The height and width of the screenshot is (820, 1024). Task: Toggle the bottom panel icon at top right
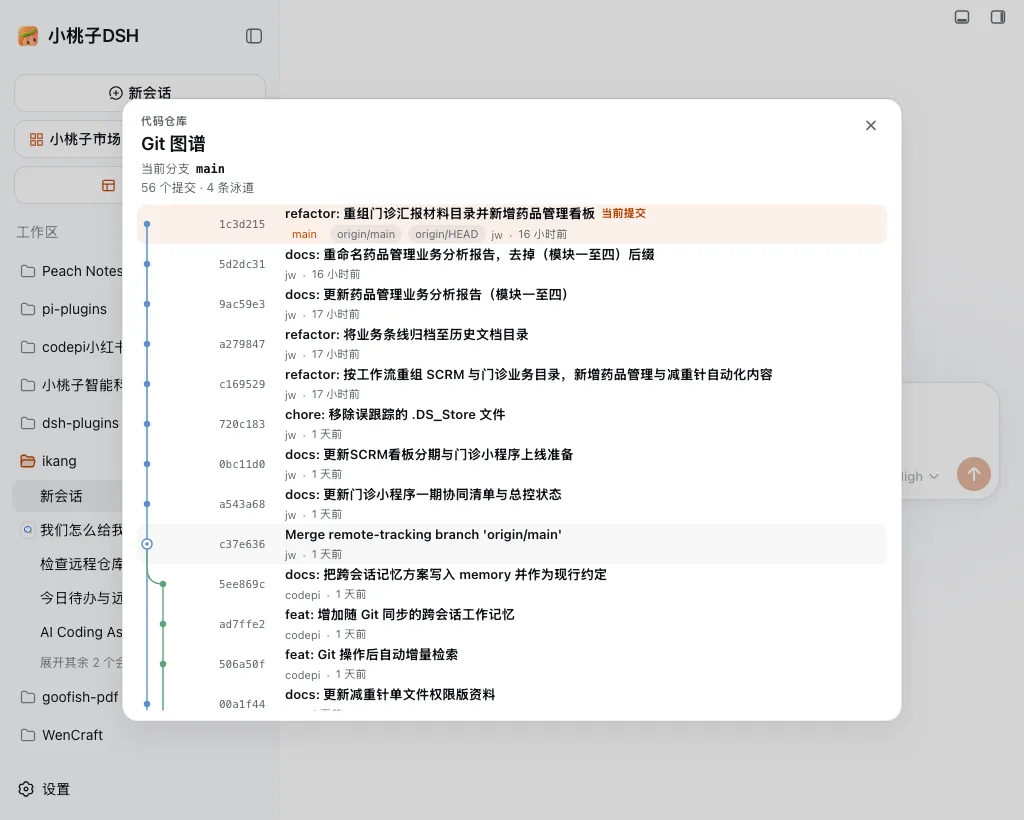pyautogui.click(x=962, y=17)
